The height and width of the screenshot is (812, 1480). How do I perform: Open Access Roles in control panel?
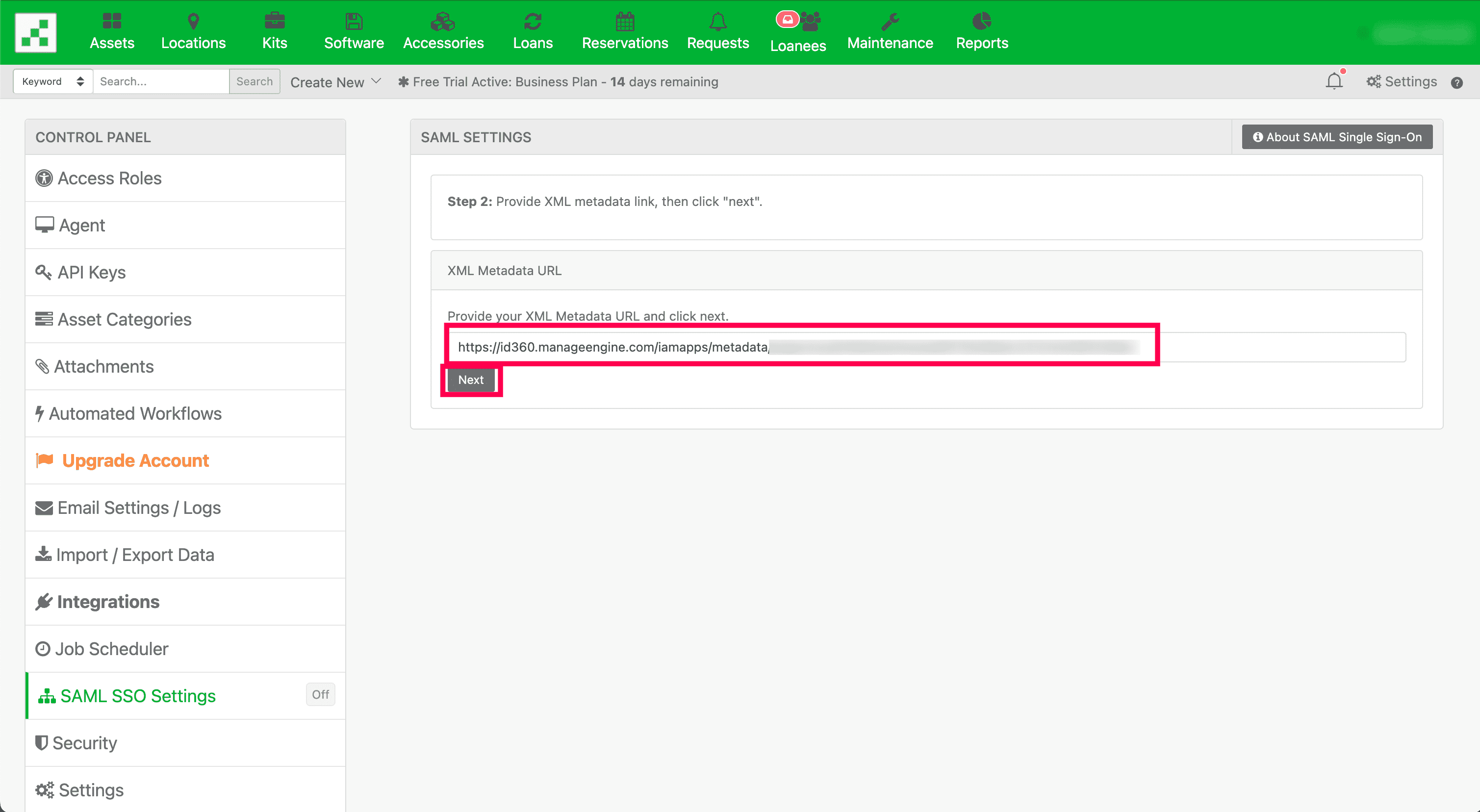pyautogui.click(x=109, y=178)
